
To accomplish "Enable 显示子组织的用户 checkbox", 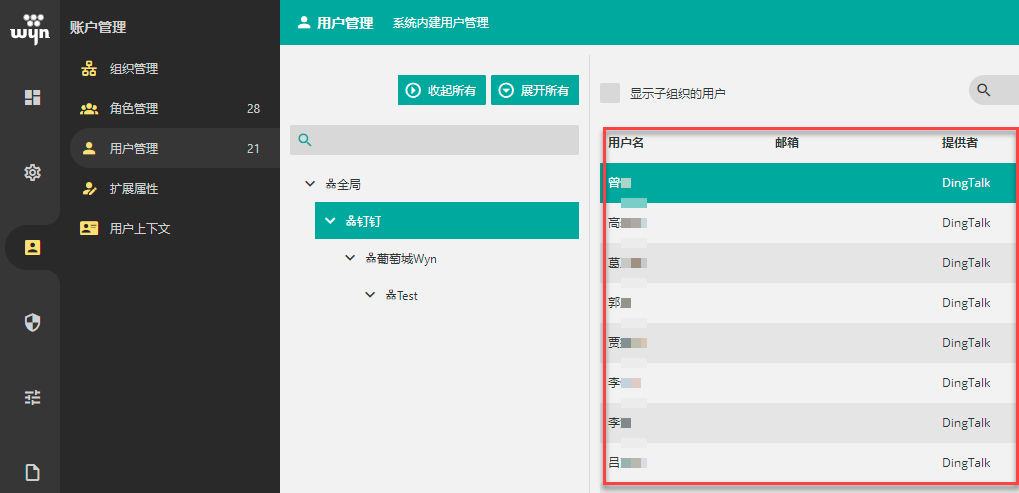I will (x=610, y=93).
